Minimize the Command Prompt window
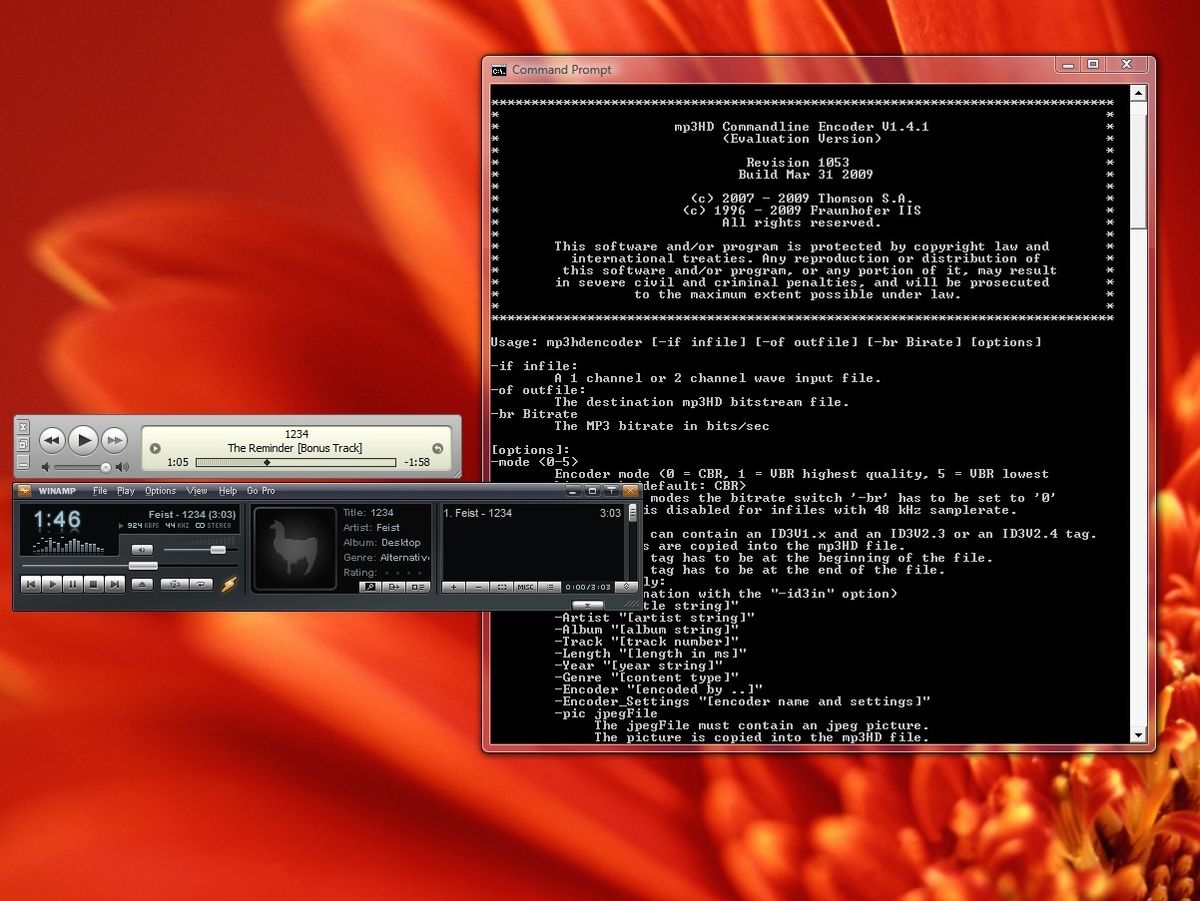This screenshot has width=1200, height=901. [1069, 65]
